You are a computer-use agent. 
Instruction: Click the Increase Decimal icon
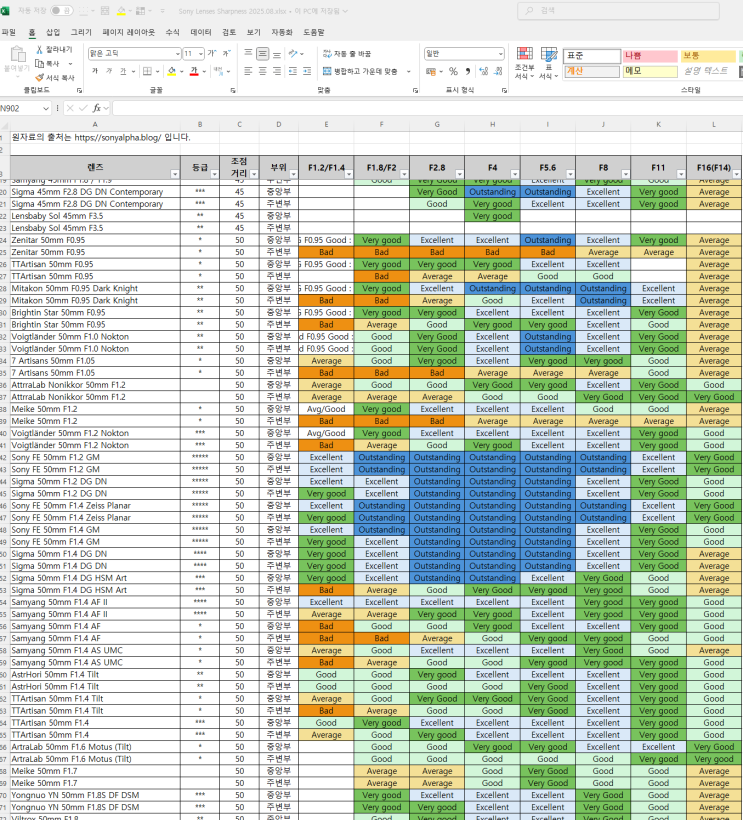coord(484,71)
